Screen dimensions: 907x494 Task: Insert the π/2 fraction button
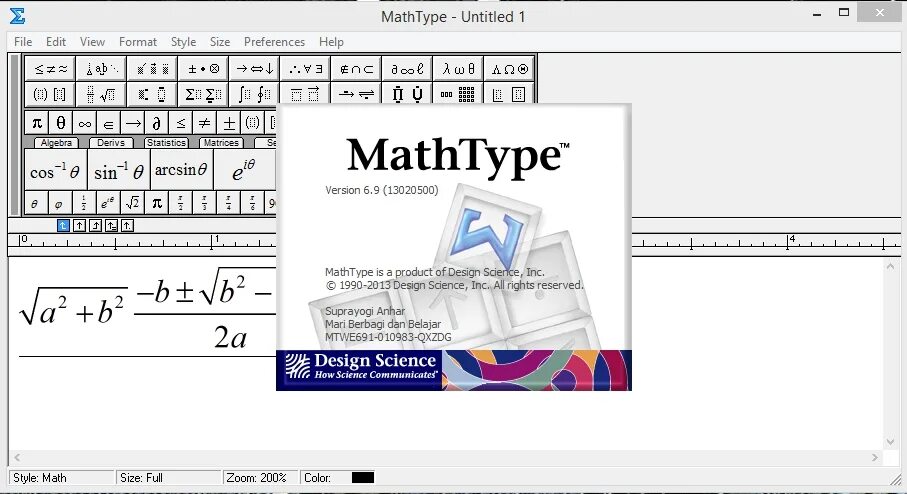[x=180, y=203]
